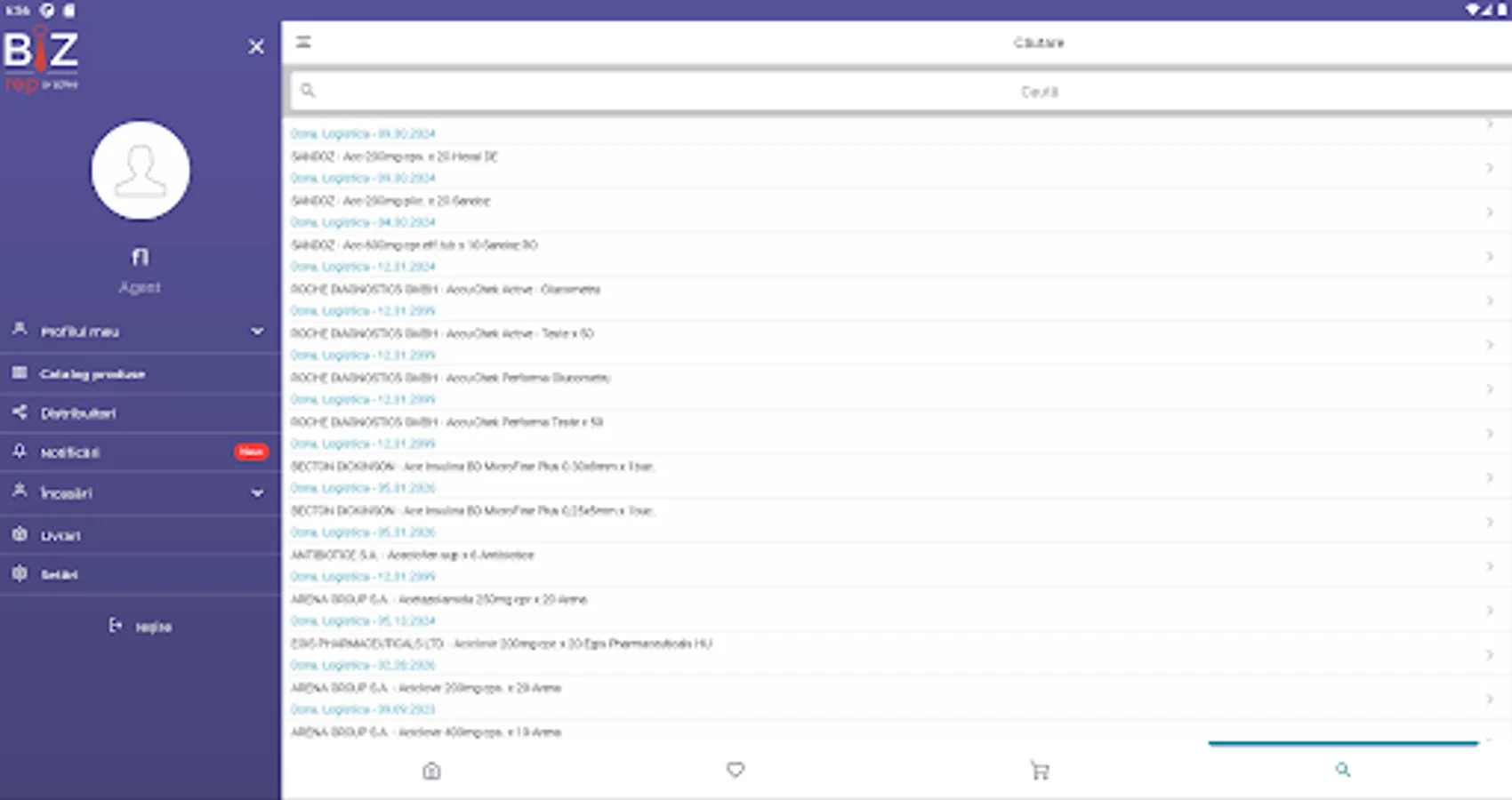This screenshot has width=1512, height=800.
Task: Open Setări using the gear icon
Action: (19, 573)
